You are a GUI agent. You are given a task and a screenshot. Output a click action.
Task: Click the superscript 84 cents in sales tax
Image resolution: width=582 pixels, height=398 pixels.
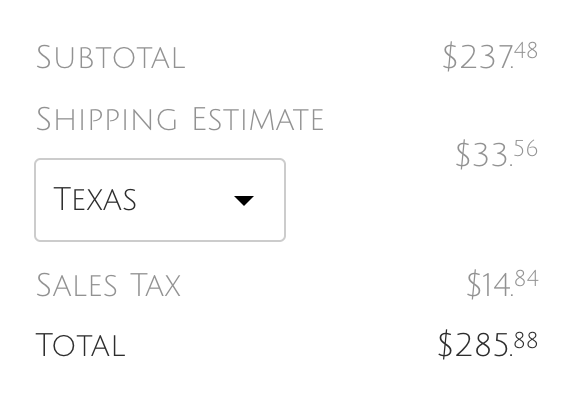click(527, 278)
